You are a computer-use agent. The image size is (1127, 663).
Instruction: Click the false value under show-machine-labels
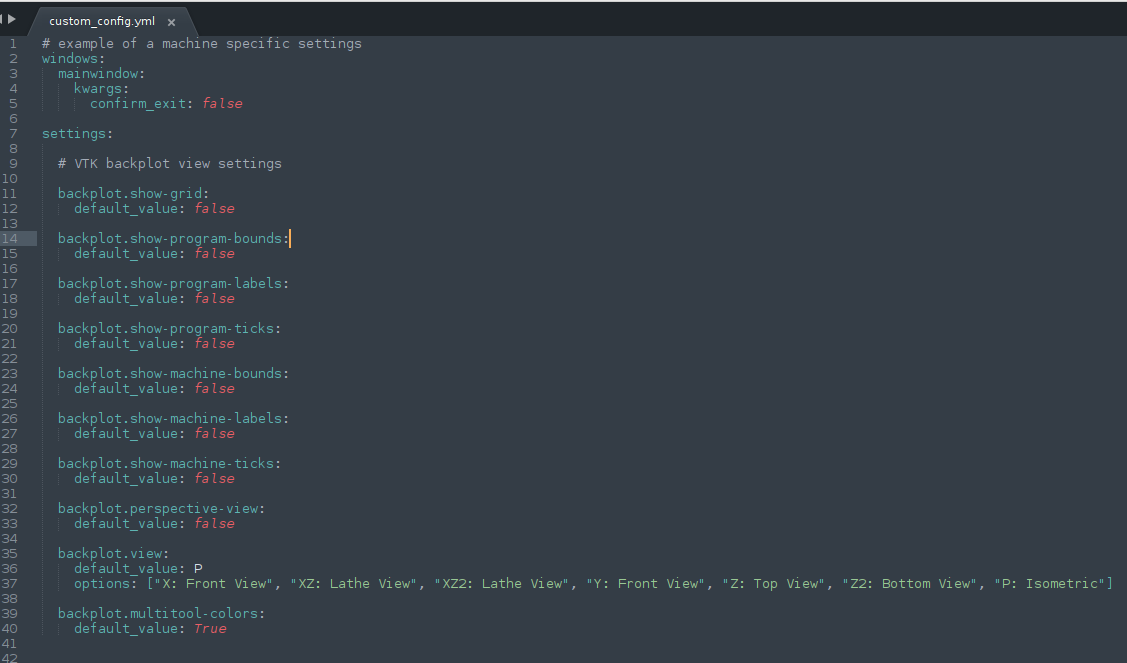pos(214,434)
